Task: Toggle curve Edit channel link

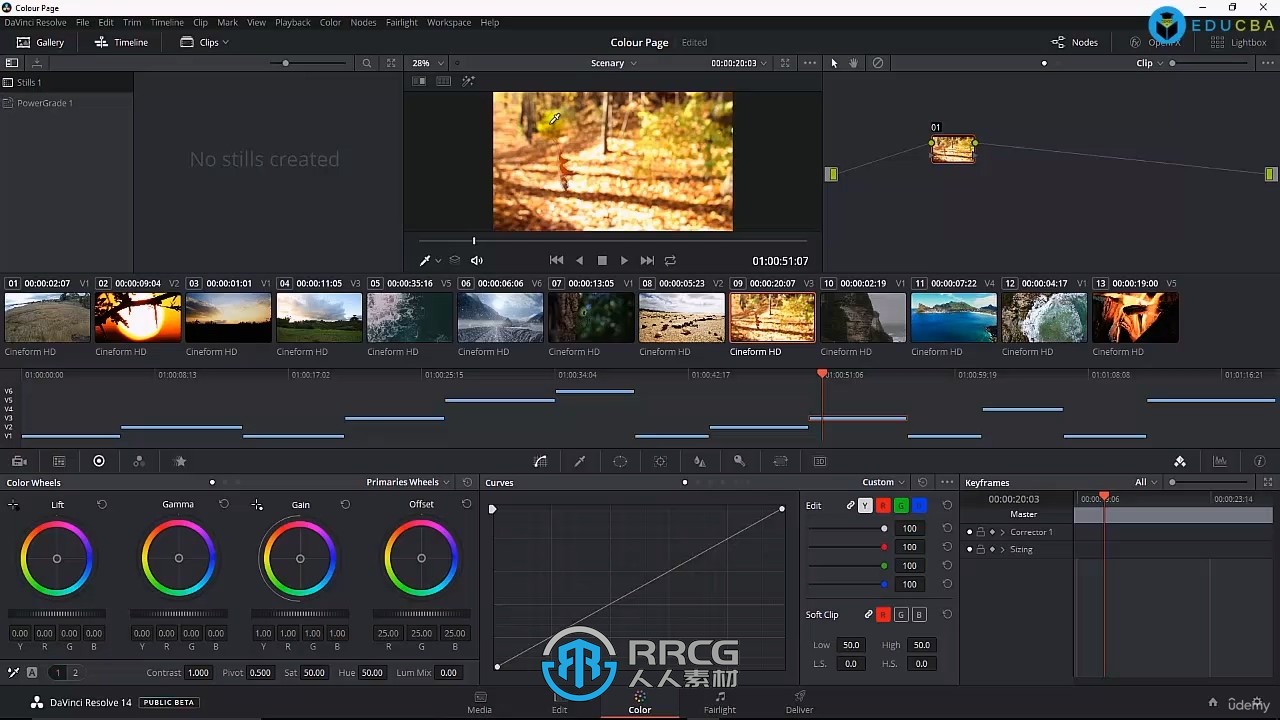Action: (x=851, y=506)
